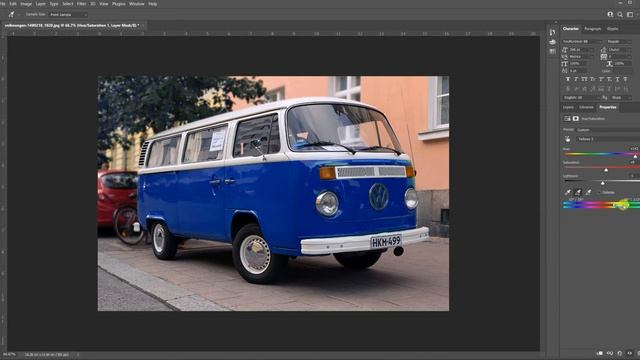640x360 pixels.
Task: Toggle Small Caps text style
Action: point(592,79)
